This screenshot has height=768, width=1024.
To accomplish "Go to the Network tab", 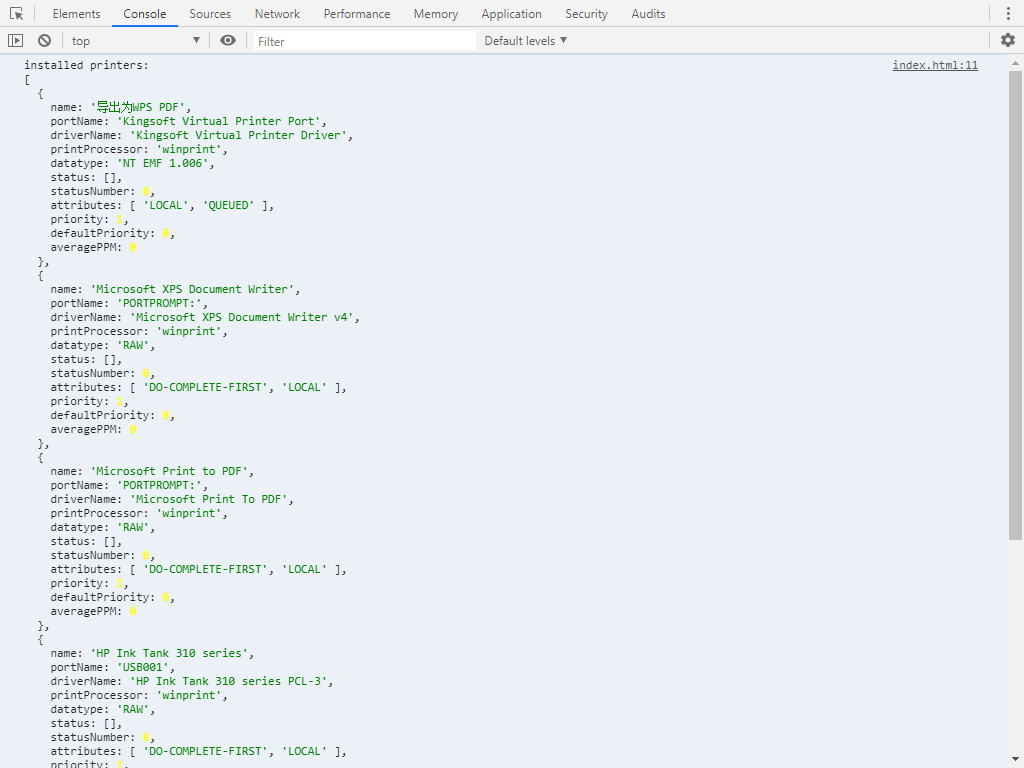I will click(x=277, y=14).
